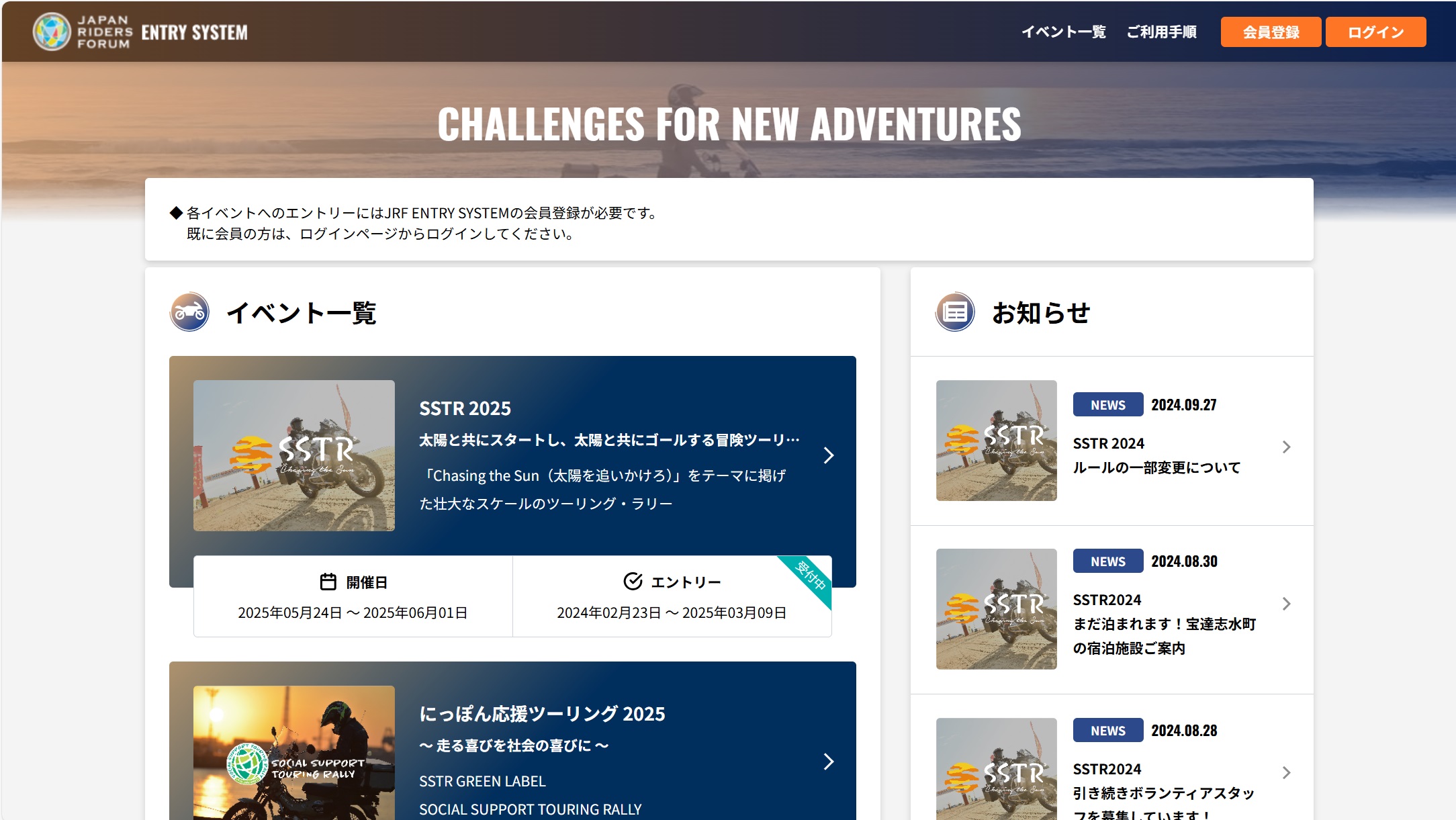Open news ルールの一部変更について
The height and width of the screenshot is (820, 1456).
1156,467
